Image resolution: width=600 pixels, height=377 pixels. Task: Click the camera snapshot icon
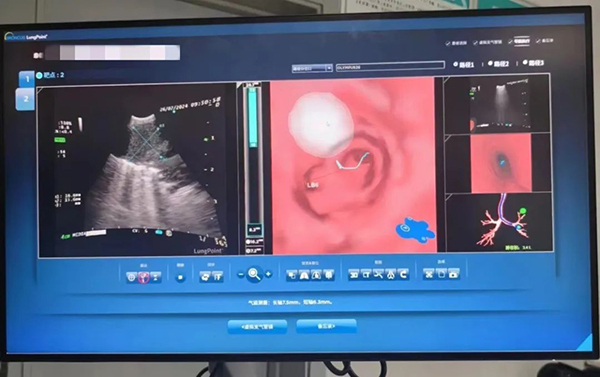(x=454, y=274)
